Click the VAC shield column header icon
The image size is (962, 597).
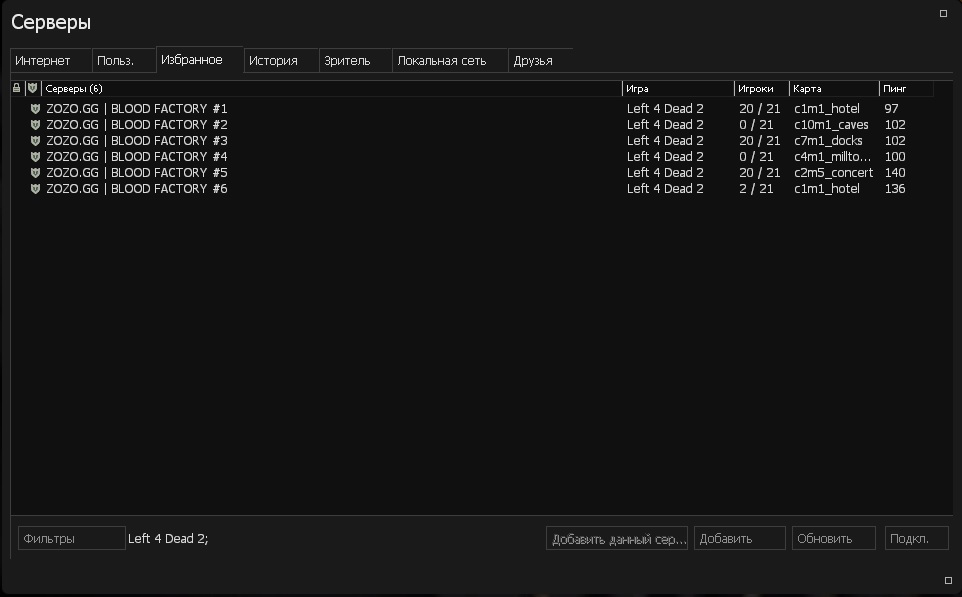(x=32, y=88)
